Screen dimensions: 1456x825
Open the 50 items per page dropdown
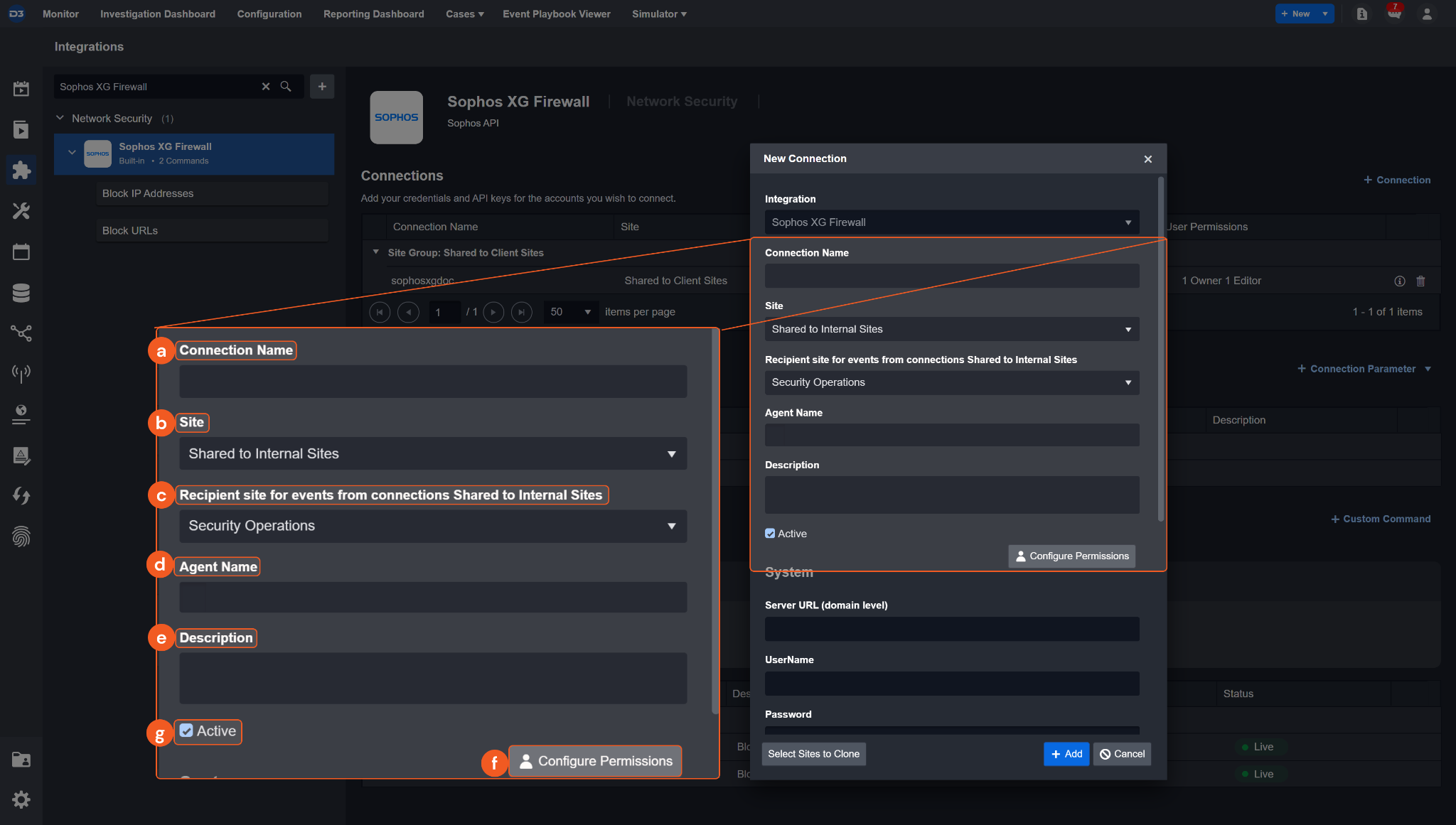tap(571, 312)
